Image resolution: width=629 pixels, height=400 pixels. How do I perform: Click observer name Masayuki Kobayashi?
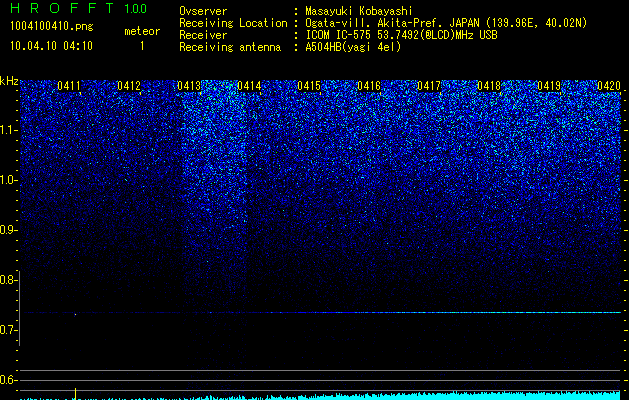pyautogui.click(x=359, y=11)
